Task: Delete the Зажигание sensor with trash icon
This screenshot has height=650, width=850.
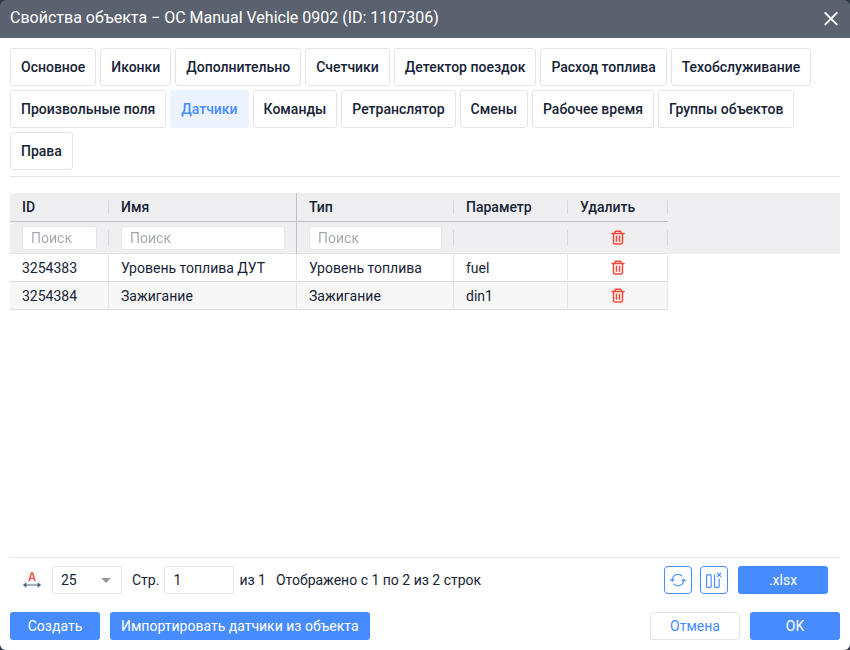Action: [x=617, y=296]
